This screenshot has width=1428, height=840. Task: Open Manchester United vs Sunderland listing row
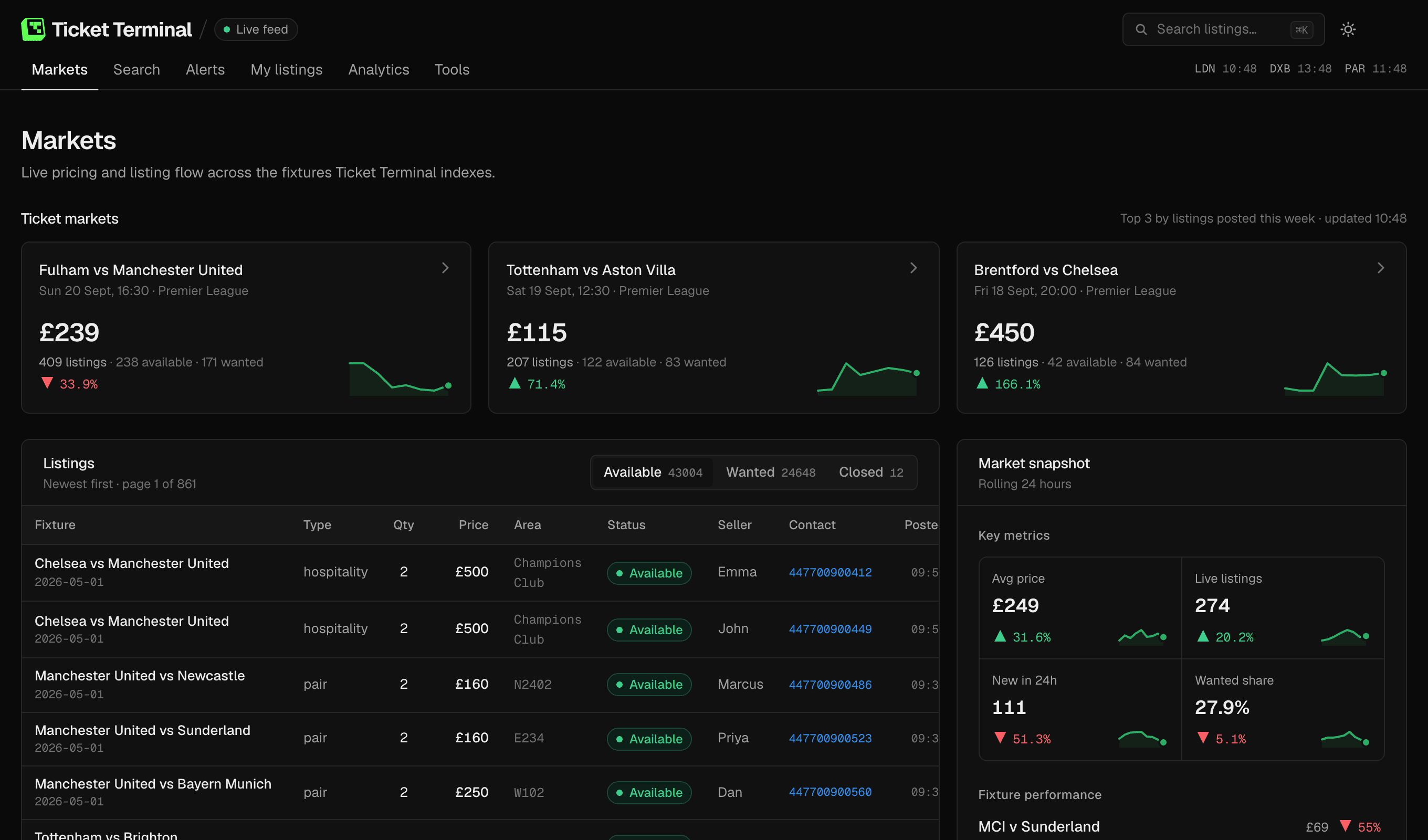[480, 739]
